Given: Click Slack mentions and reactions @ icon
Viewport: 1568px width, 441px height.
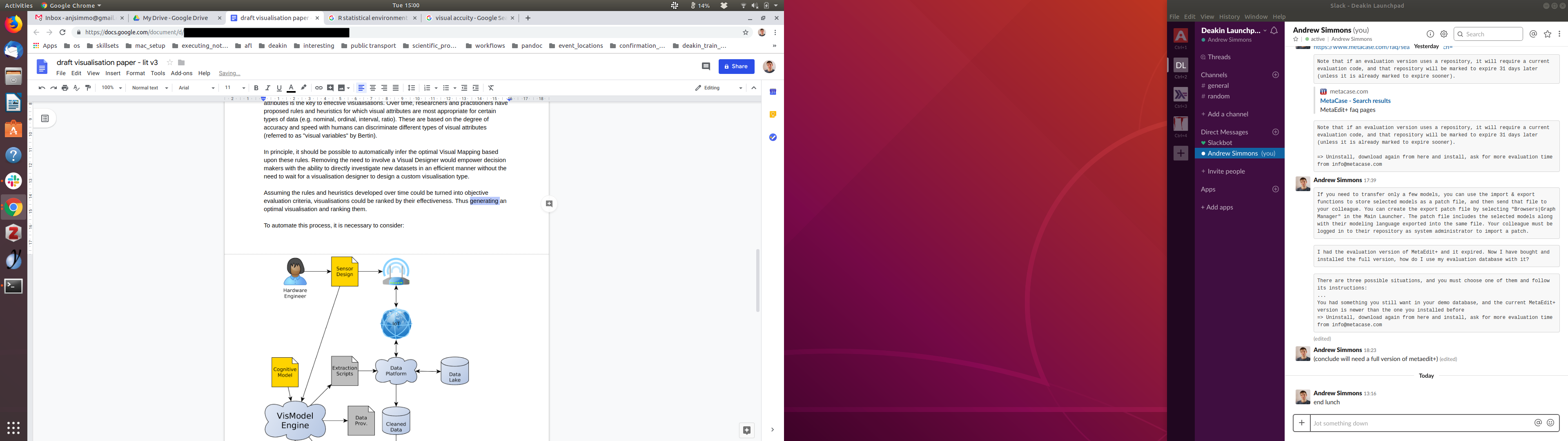Looking at the screenshot, I should (1533, 34).
